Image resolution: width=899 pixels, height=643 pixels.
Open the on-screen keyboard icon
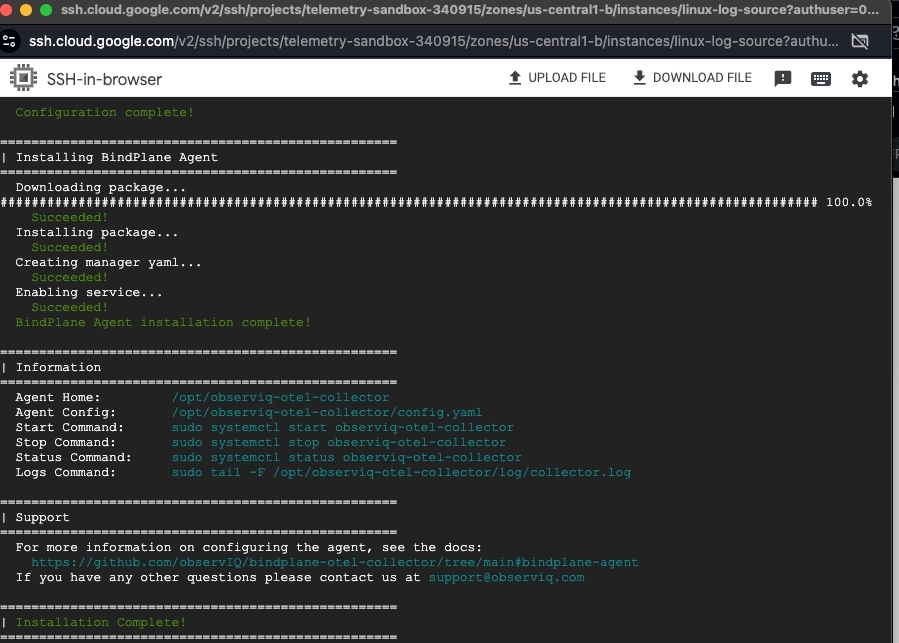click(x=821, y=78)
